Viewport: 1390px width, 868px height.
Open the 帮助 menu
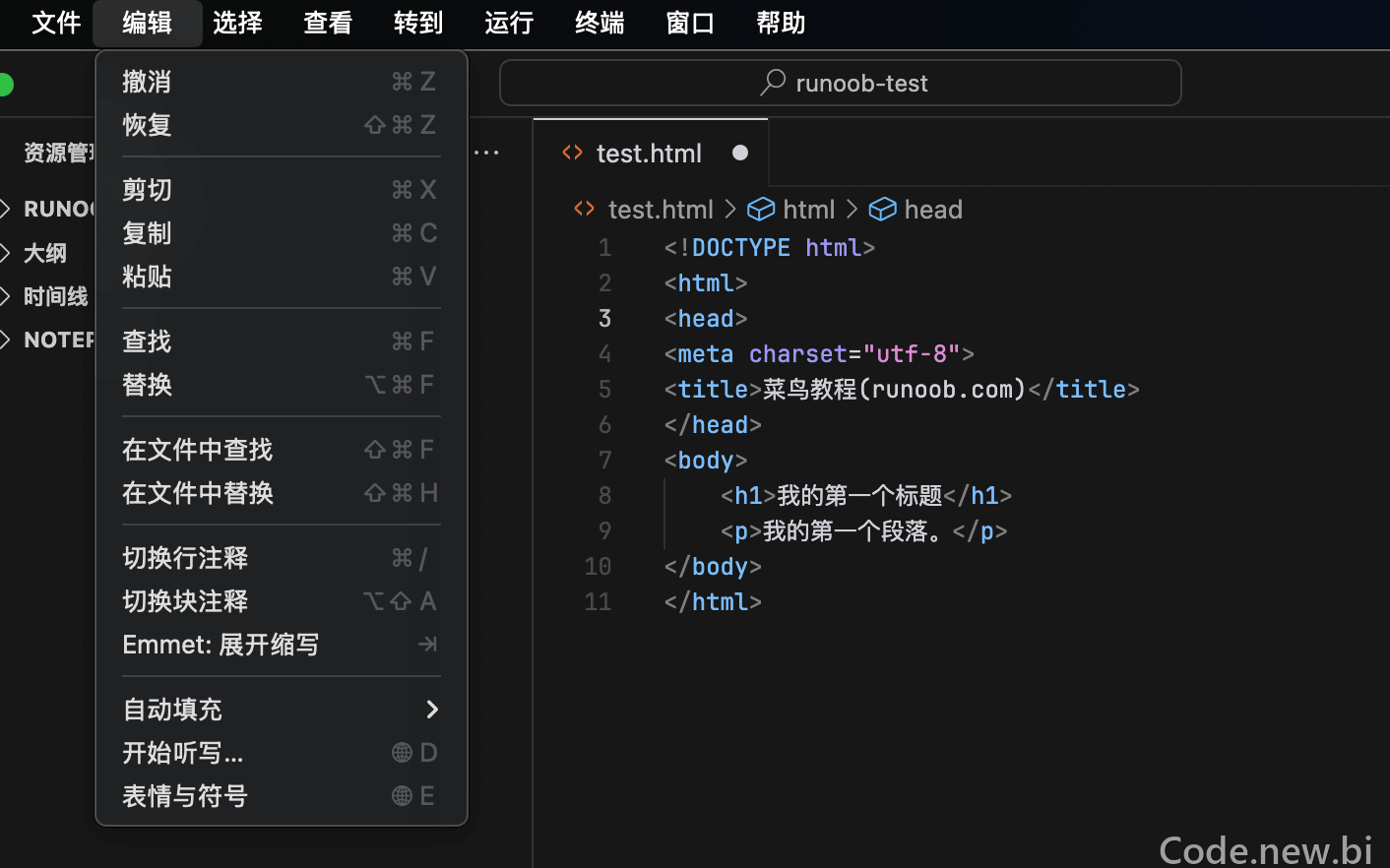coord(782,23)
